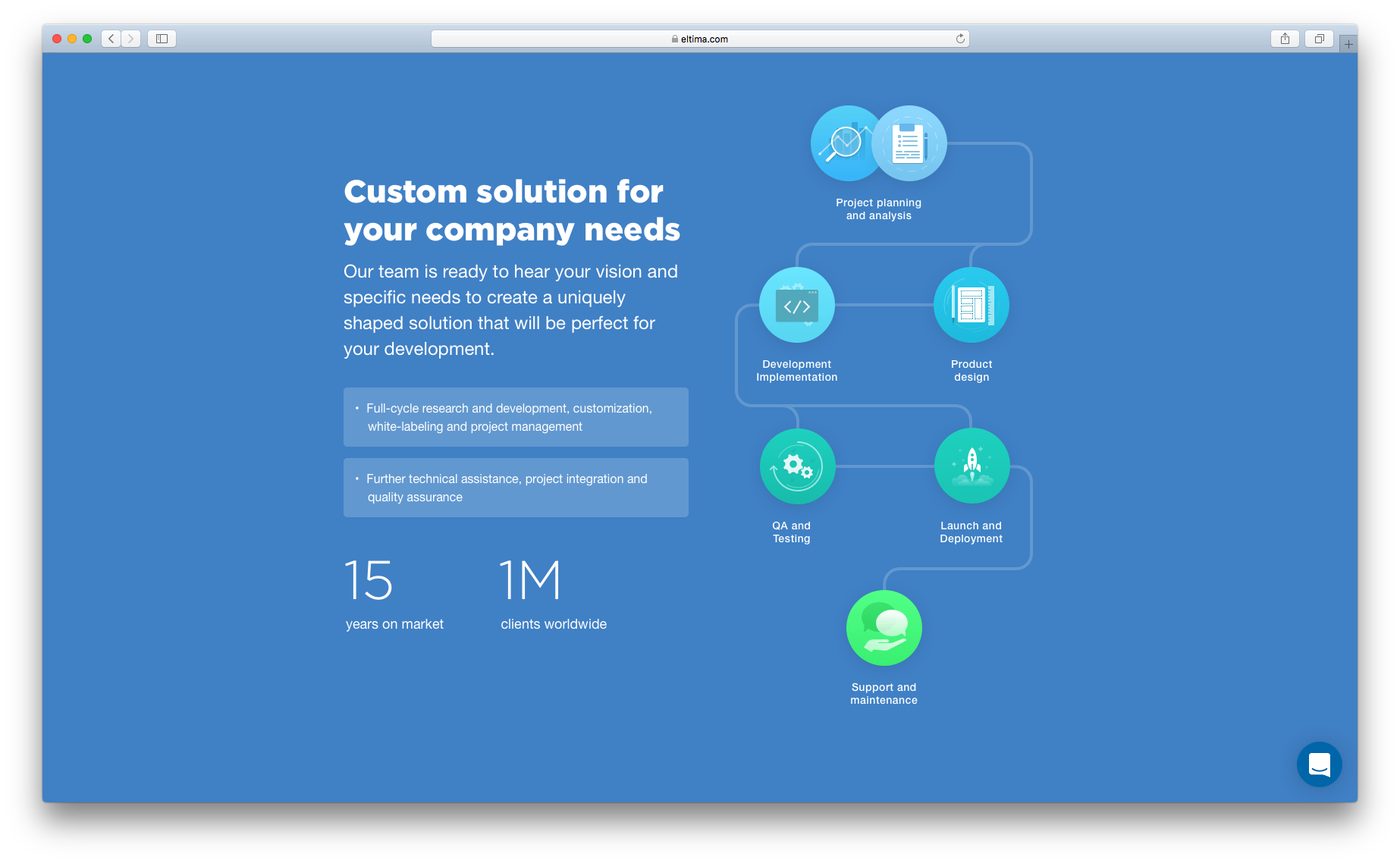Click the Project planning magnifier chart icon
Image resolution: width=1400 pixels, height=863 pixels.
point(843,143)
